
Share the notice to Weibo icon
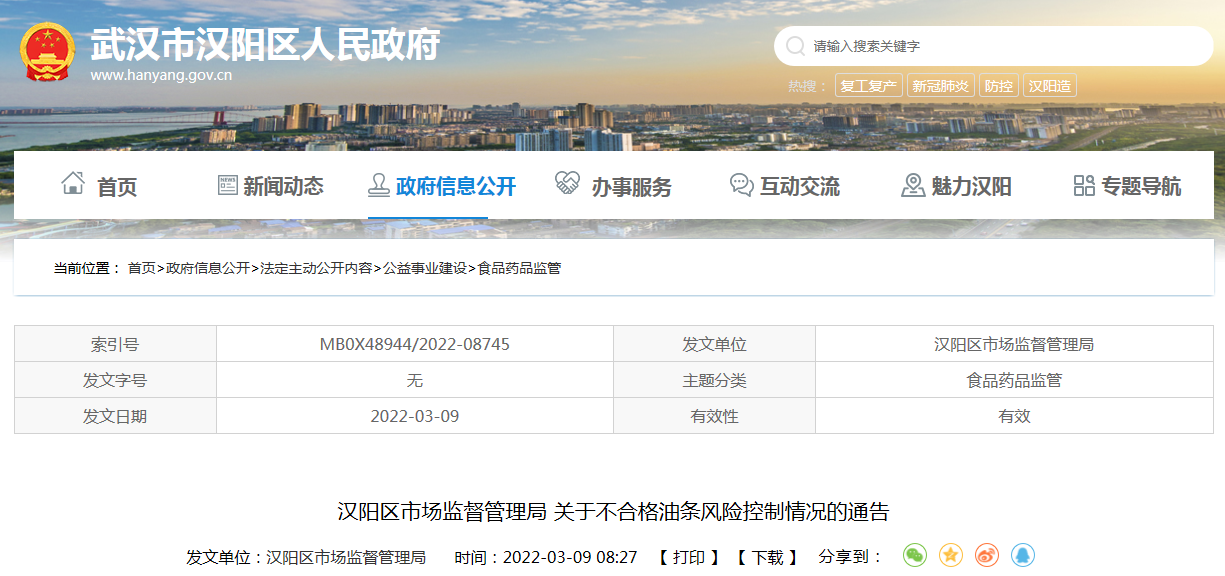click(987, 556)
